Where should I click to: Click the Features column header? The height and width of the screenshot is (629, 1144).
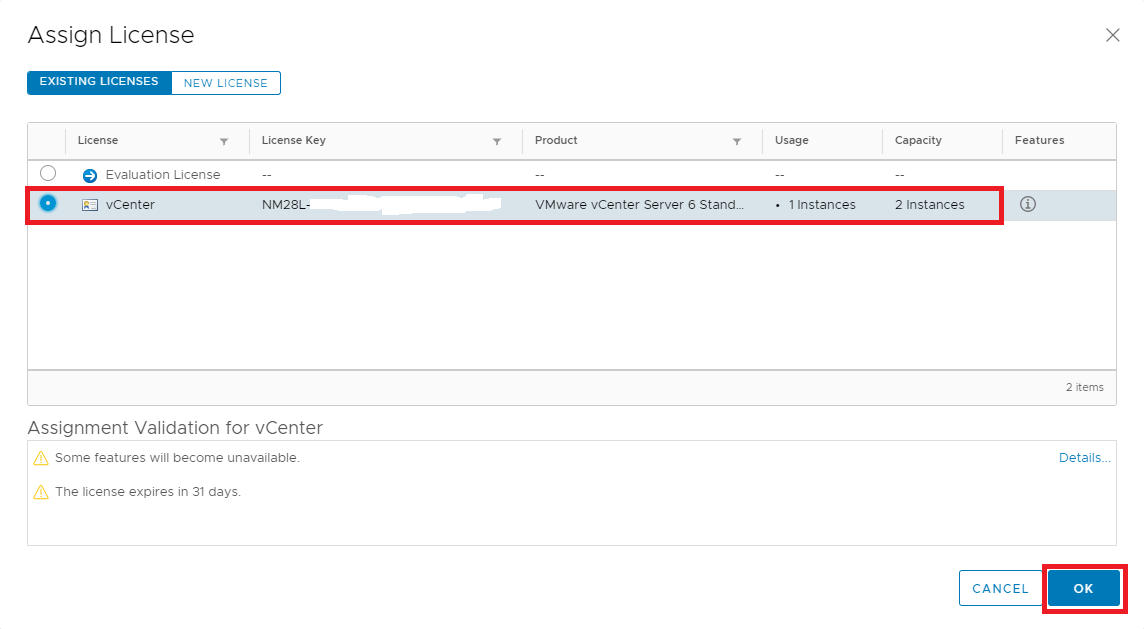click(x=1039, y=140)
